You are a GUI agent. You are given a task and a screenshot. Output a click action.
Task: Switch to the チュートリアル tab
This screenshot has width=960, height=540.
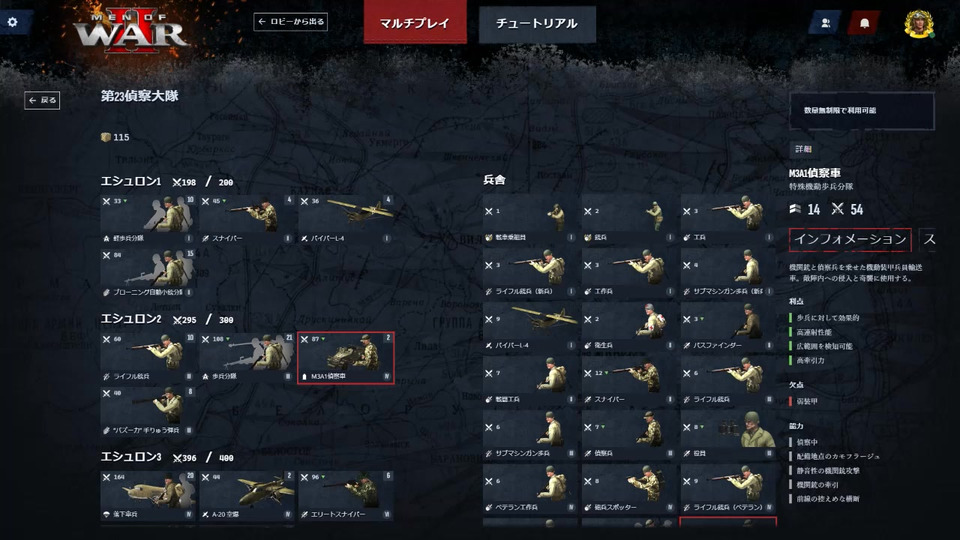pyautogui.click(x=537, y=24)
